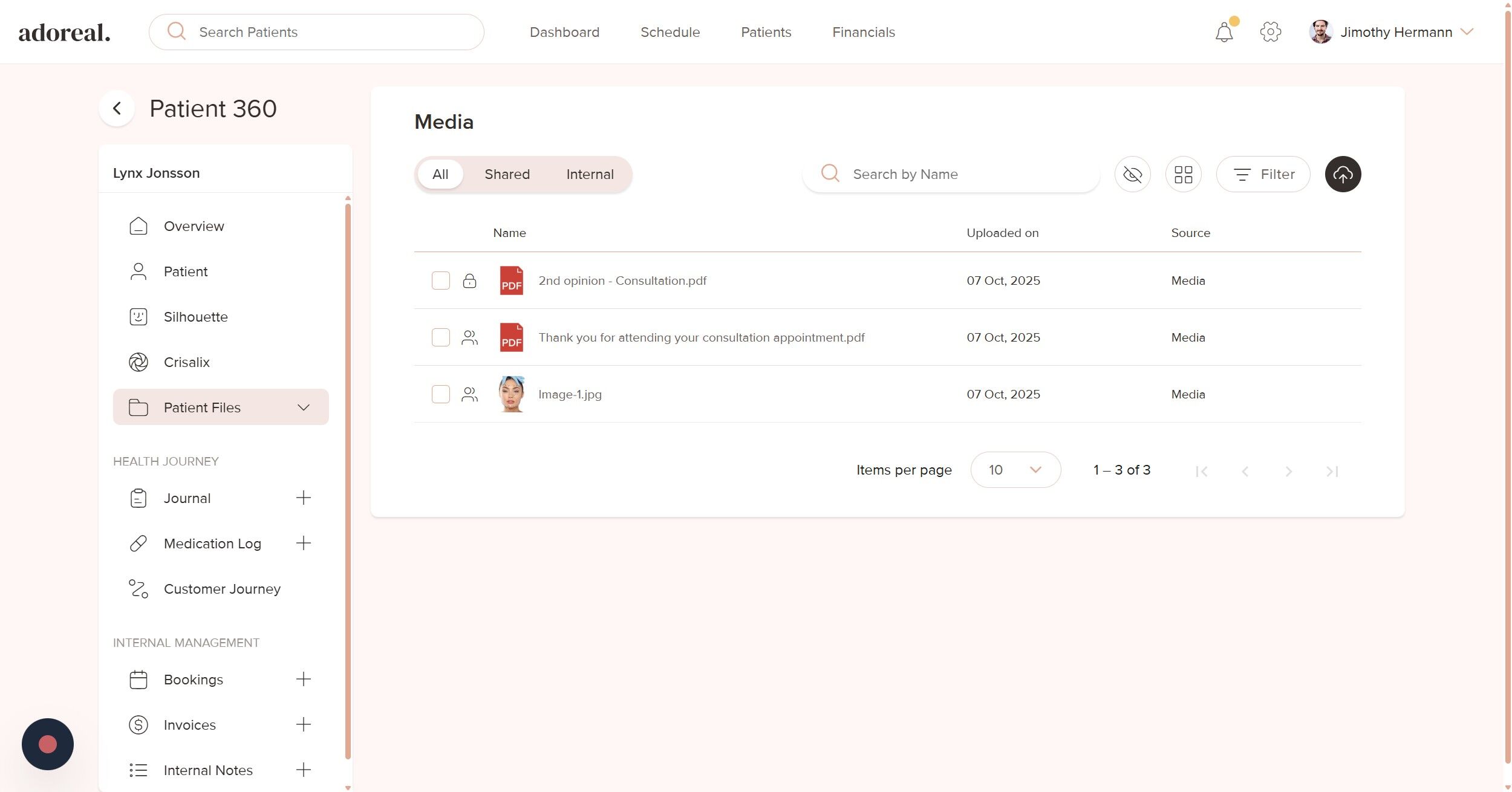Viewport: 1512px width, 792px height.
Task: Switch to grid view layout icon
Action: (1182, 174)
